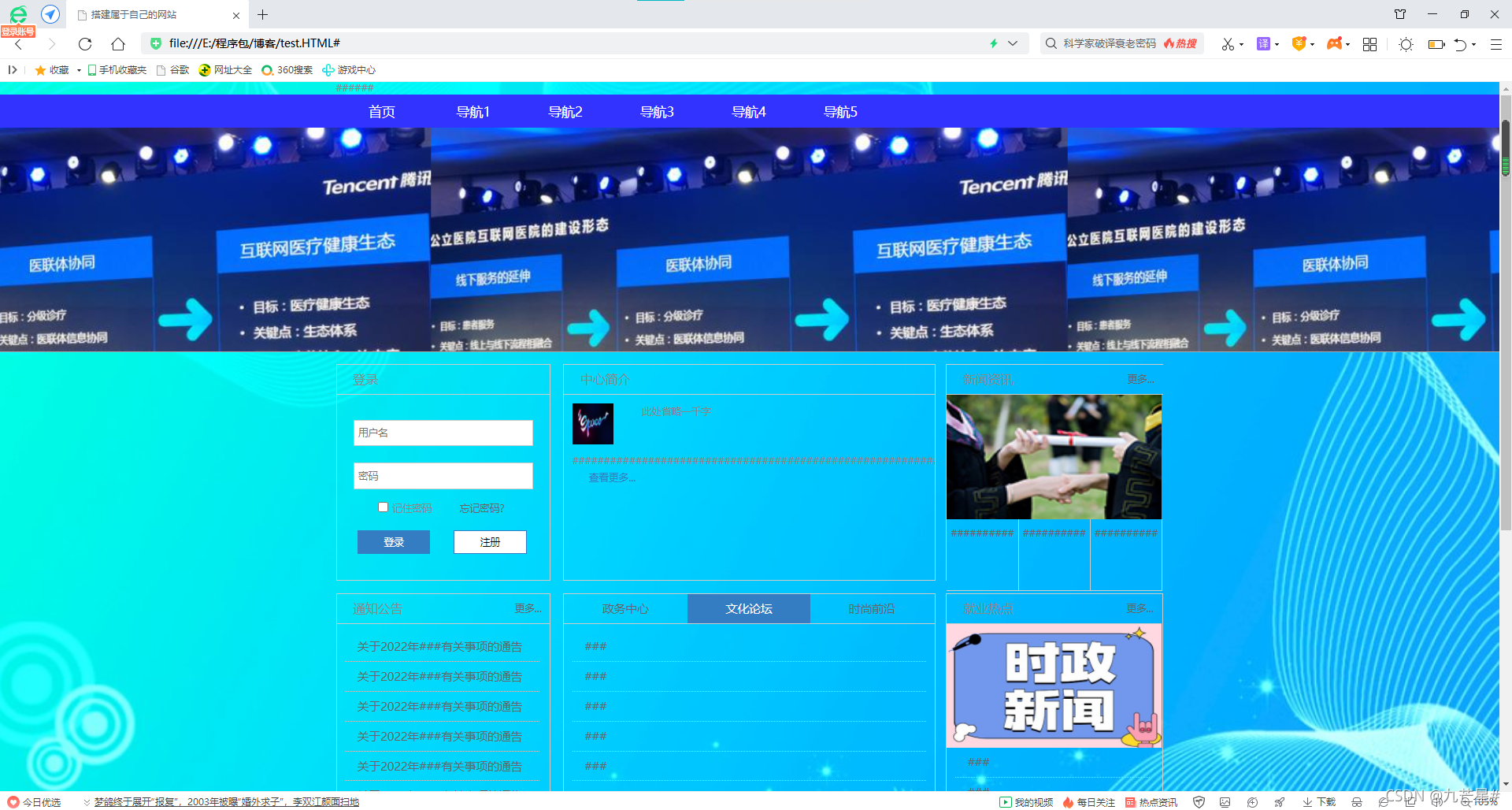
Task: Open 手机收藏夹 bookmark
Action: pyautogui.click(x=117, y=70)
